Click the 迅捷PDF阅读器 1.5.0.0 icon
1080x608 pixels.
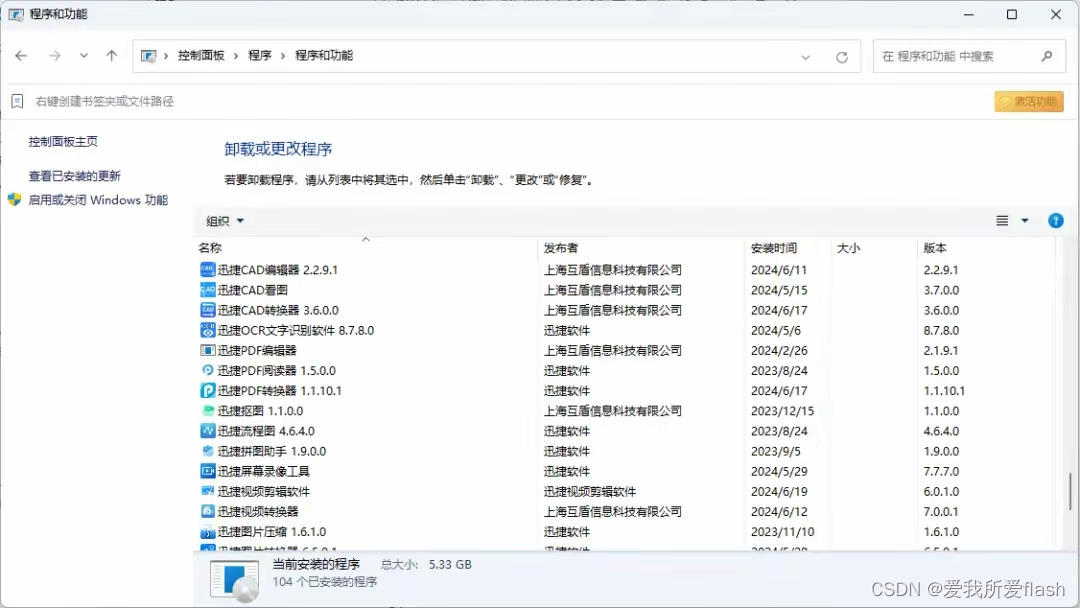click(x=207, y=370)
